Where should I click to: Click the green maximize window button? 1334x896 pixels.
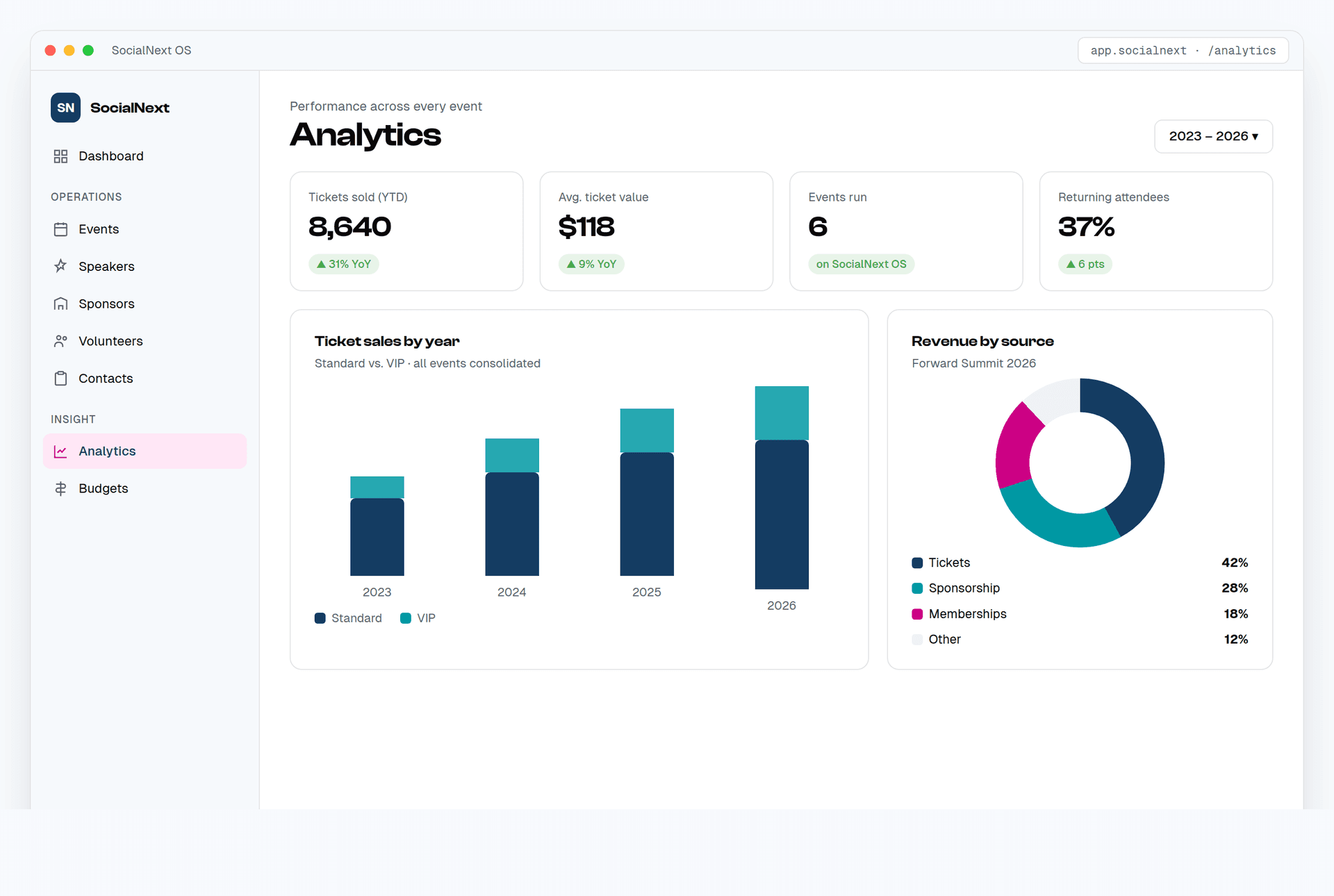click(x=88, y=50)
